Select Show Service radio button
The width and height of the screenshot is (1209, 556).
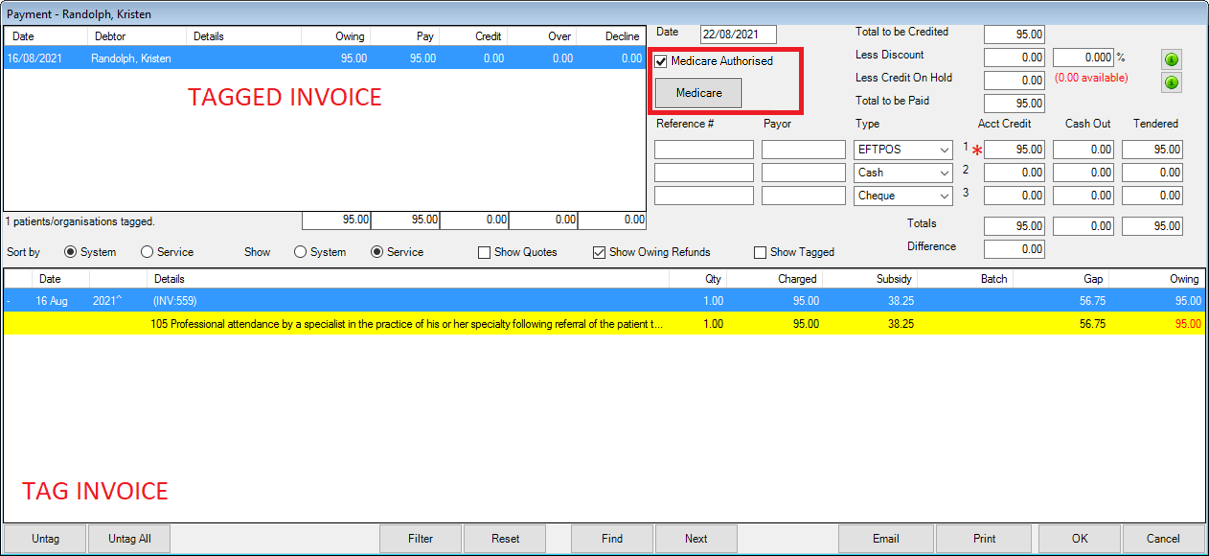pyautogui.click(x=377, y=252)
